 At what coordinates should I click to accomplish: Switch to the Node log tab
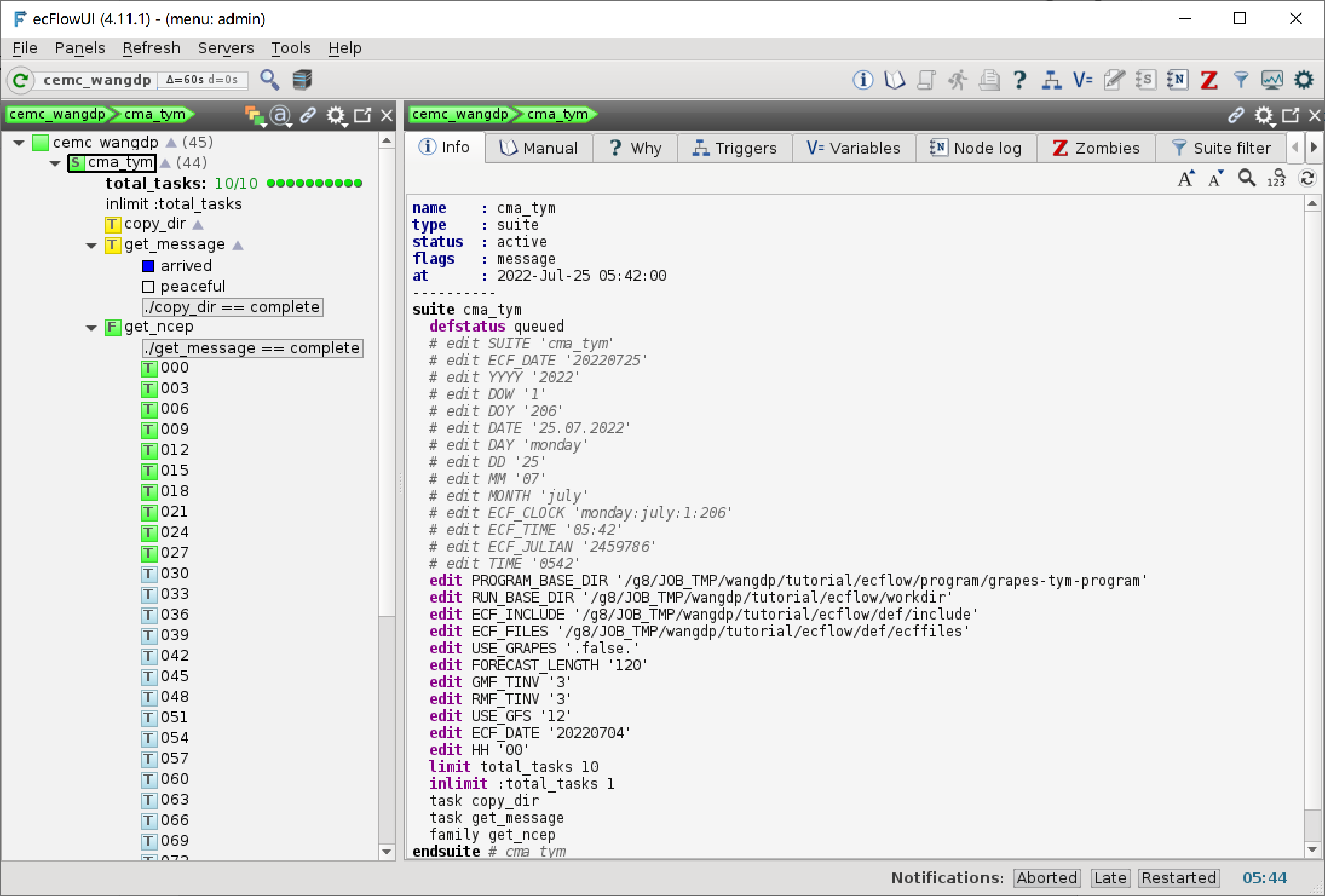coord(975,148)
